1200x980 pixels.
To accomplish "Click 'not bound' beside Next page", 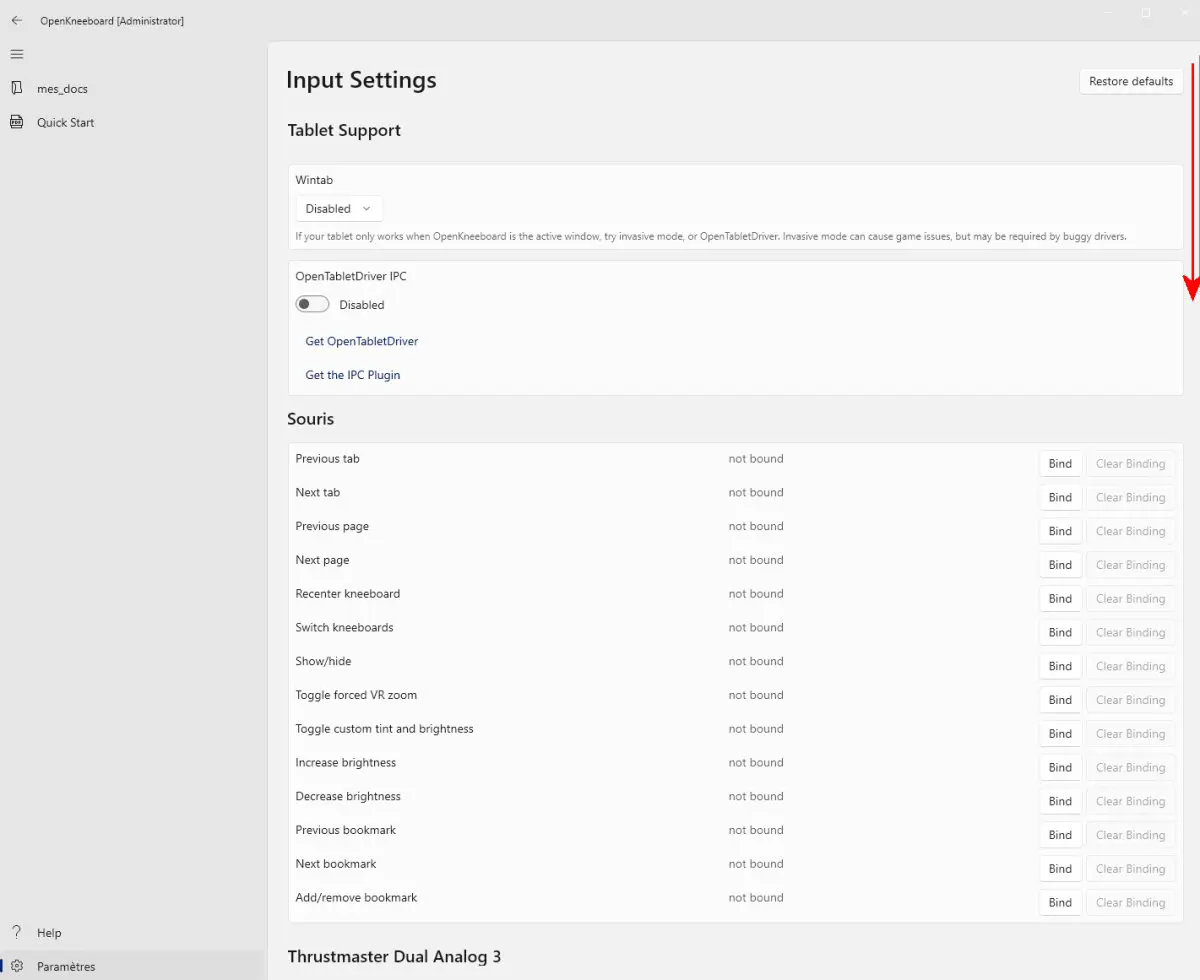I will (756, 560).
